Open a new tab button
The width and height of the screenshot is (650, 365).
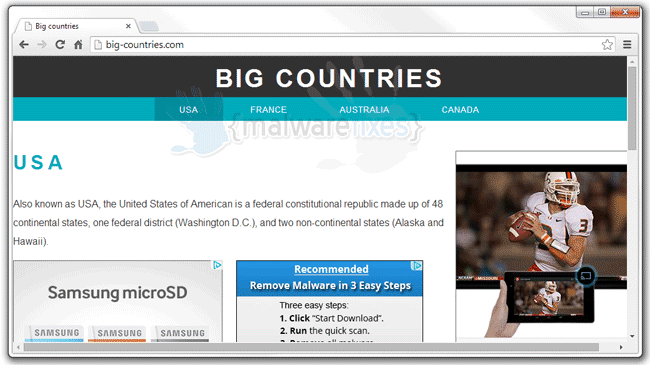tap(148, 26)
